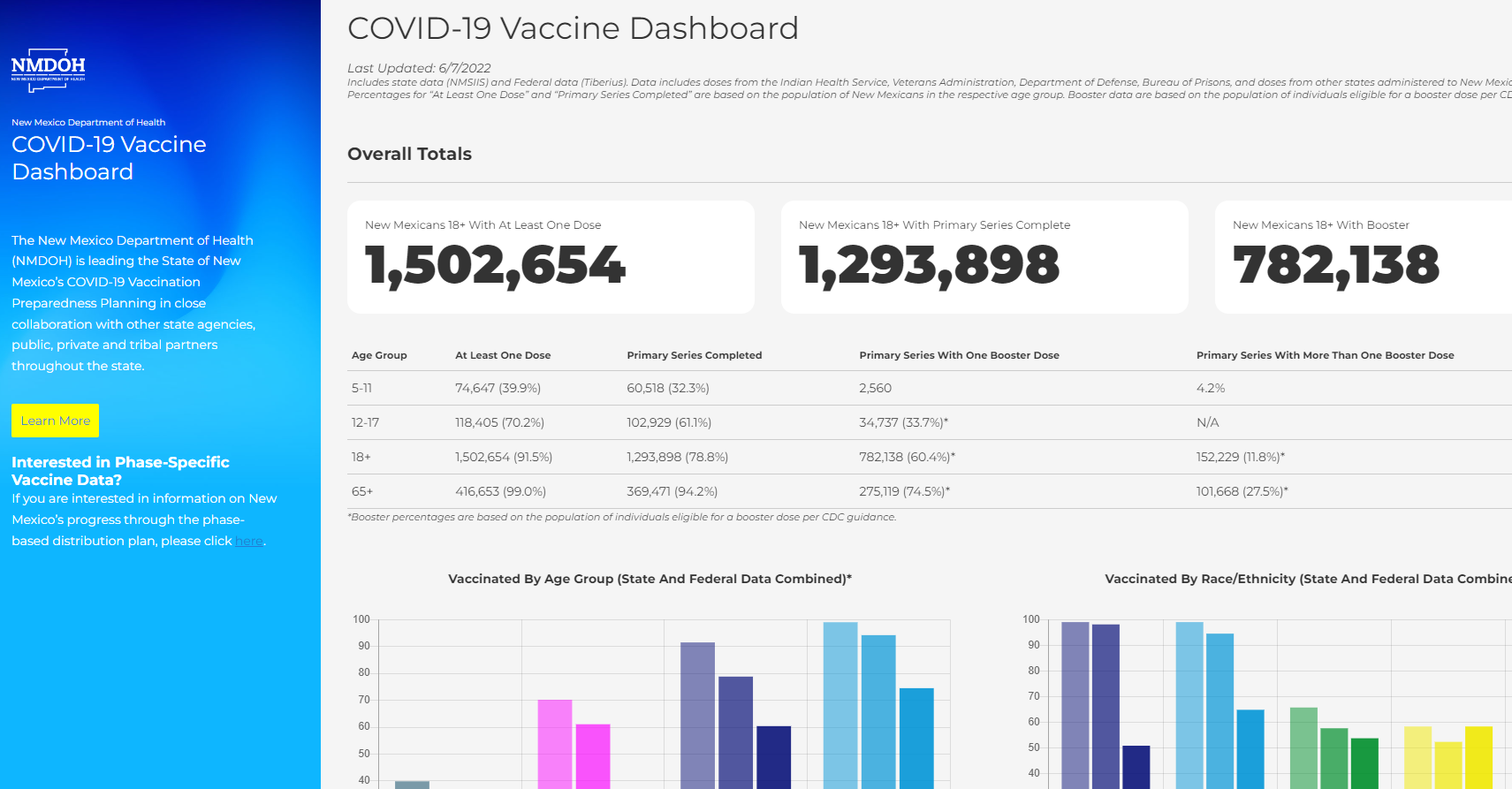1512x789 pixels.
Task: Click the Primary Series Completed column header
Action: (695, 355)
